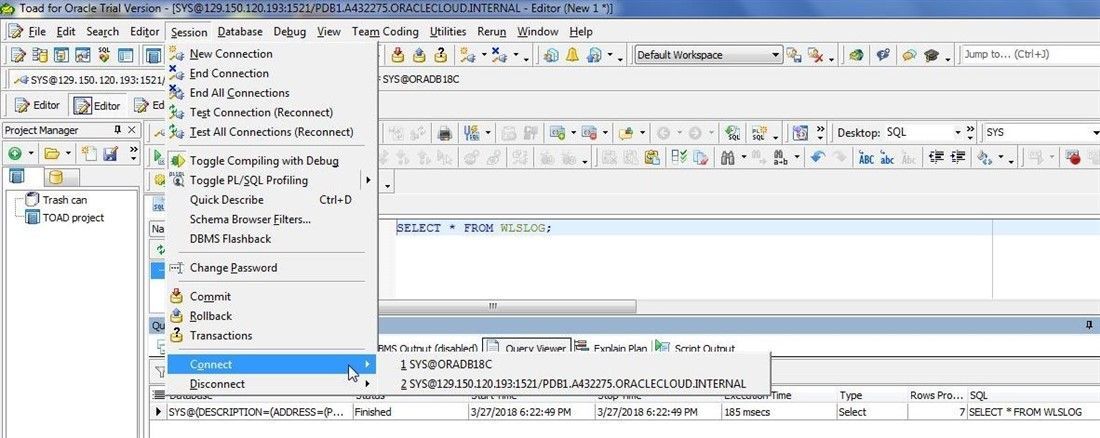Click the blue Undo arrow icon
The width and height of the screenshot is (1100, 438).
click(817, 158)
